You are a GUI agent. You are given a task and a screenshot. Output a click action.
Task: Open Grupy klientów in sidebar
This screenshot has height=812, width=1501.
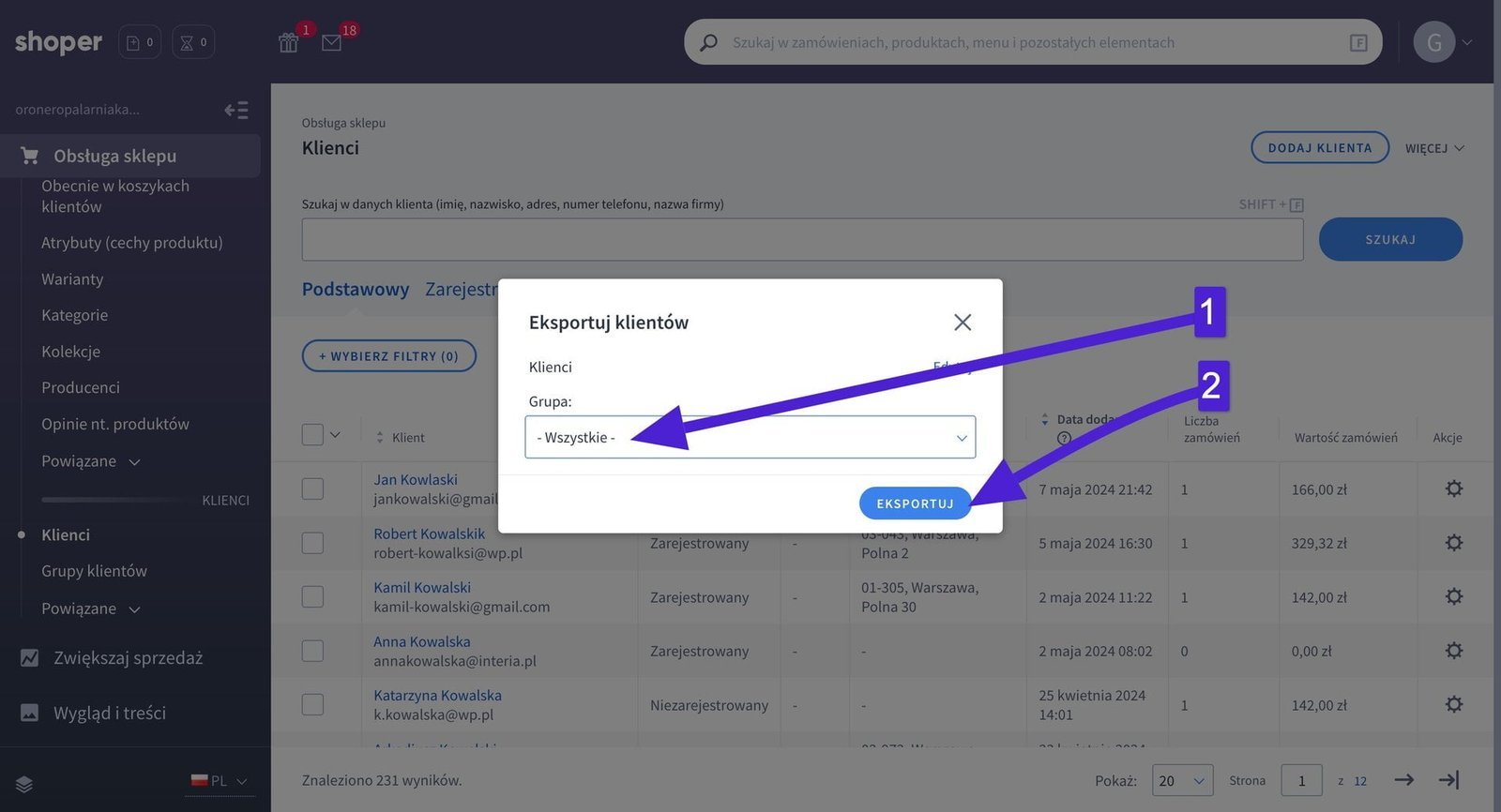click(94, 571)
